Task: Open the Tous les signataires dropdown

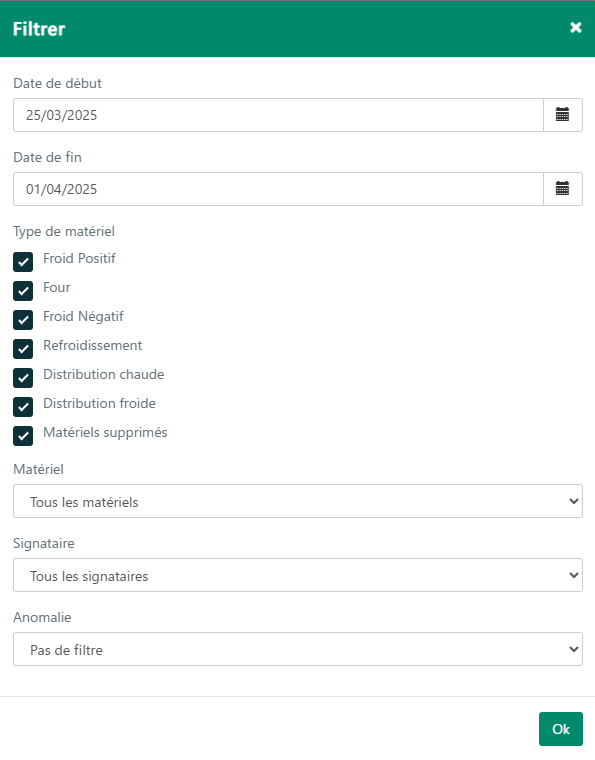Action: click(x=298, y=575)
